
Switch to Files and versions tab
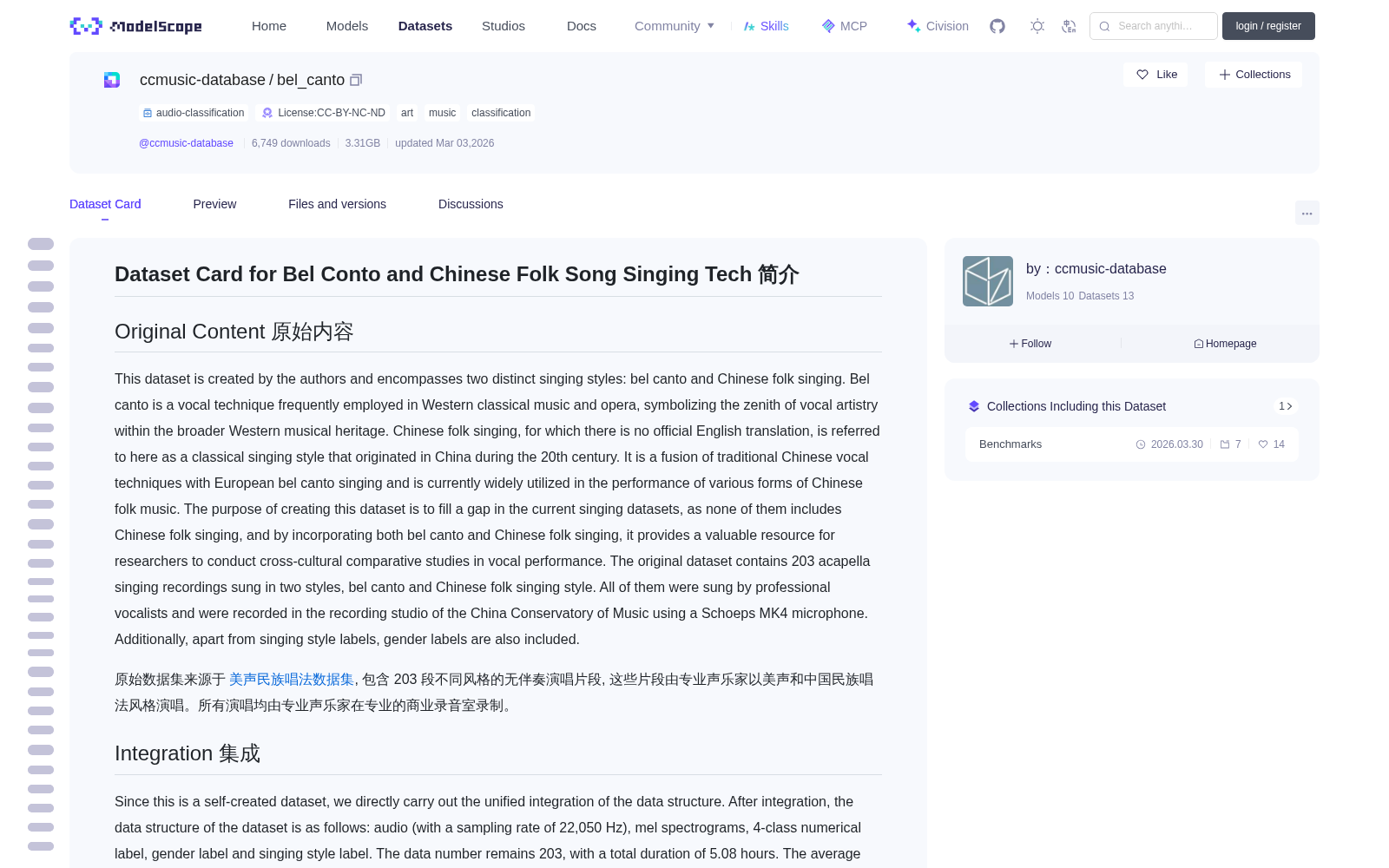coord(337,204)
